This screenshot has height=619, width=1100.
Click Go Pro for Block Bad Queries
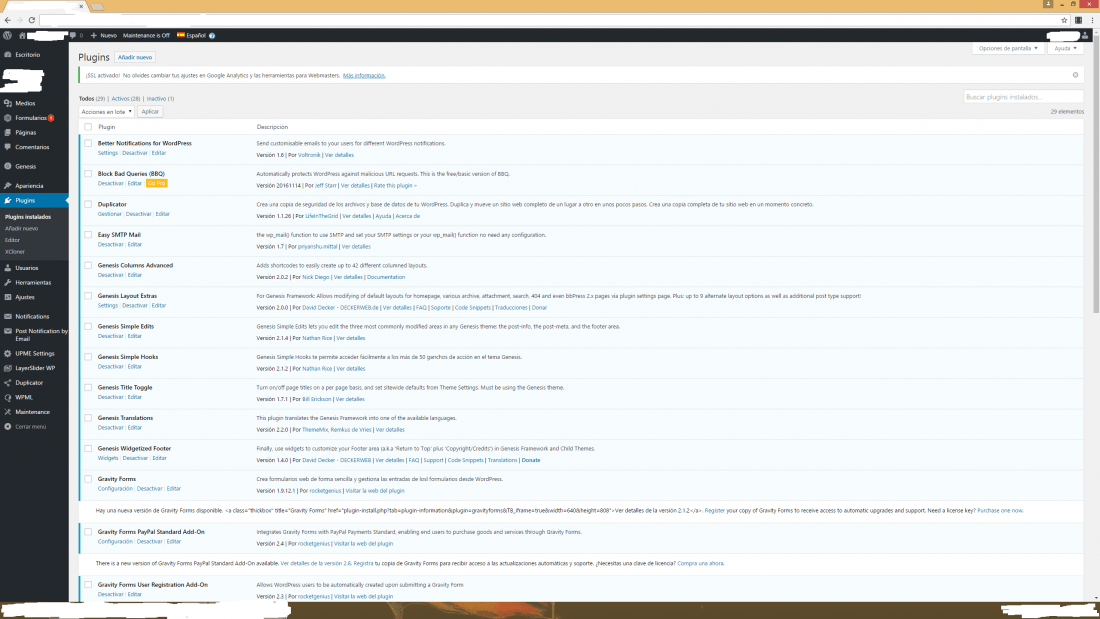pyautogui.click(x=156, y=183)
